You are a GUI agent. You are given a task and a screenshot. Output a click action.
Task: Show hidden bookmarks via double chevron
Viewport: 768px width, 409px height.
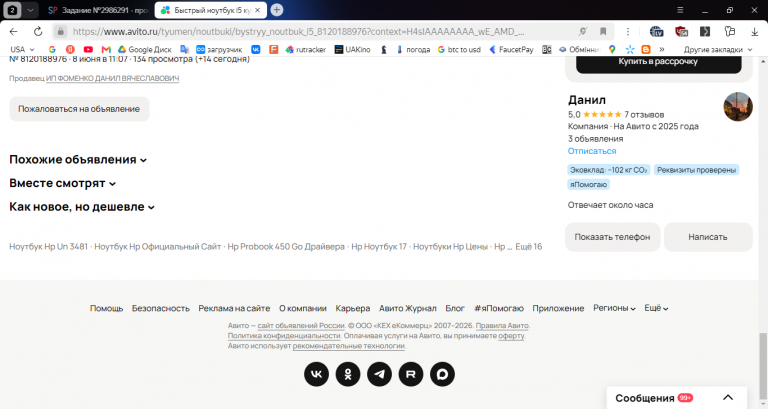[662, 49]
